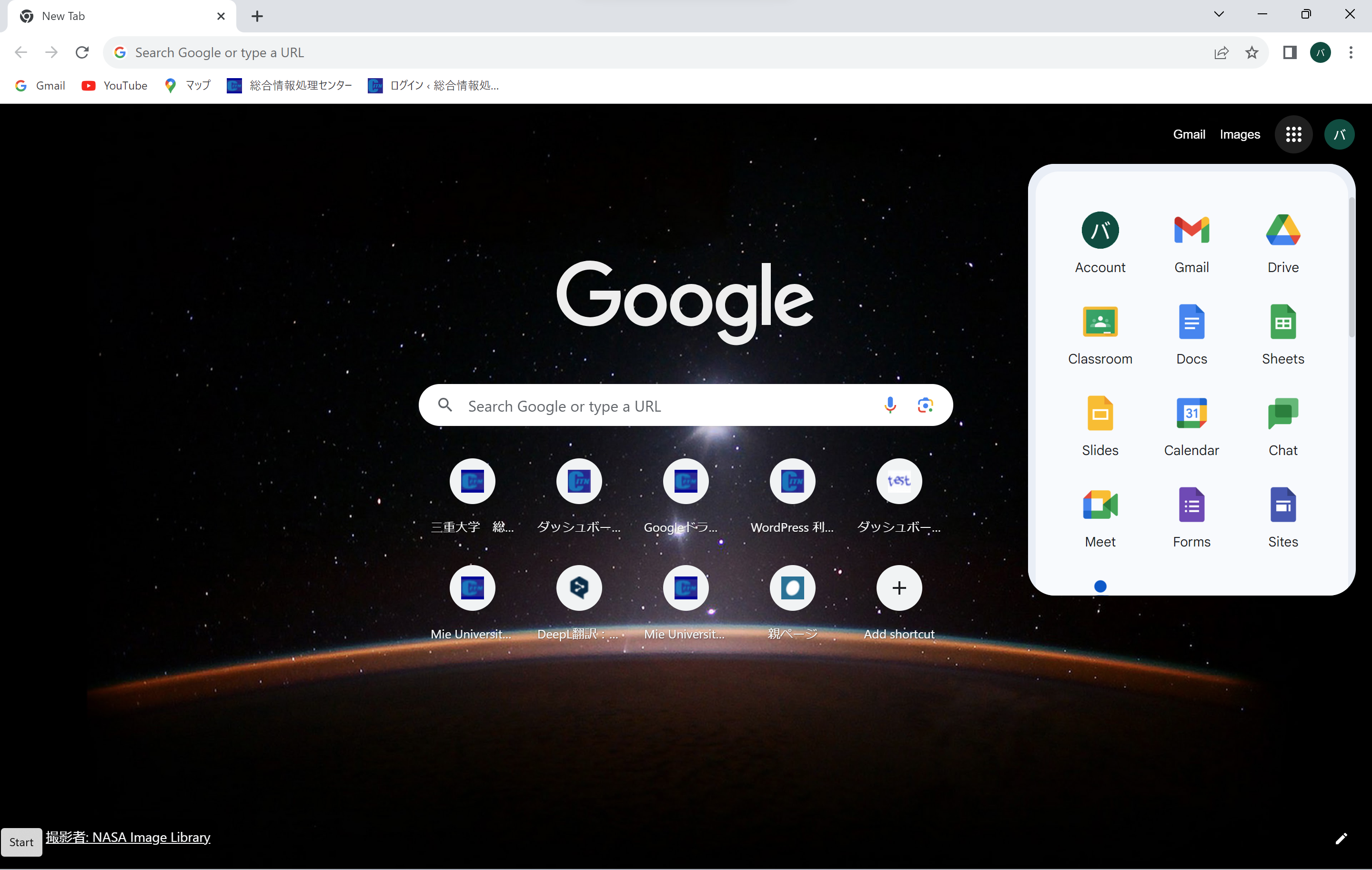Open Chat from the apps panel

tap(1282, 426)
